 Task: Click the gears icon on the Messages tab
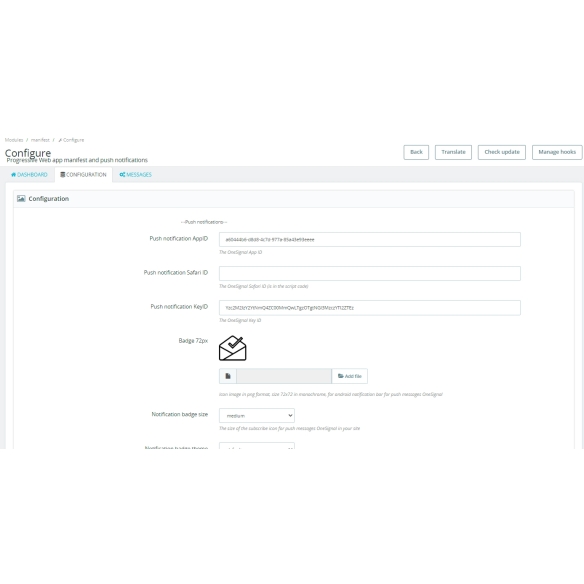click(122, 174)
